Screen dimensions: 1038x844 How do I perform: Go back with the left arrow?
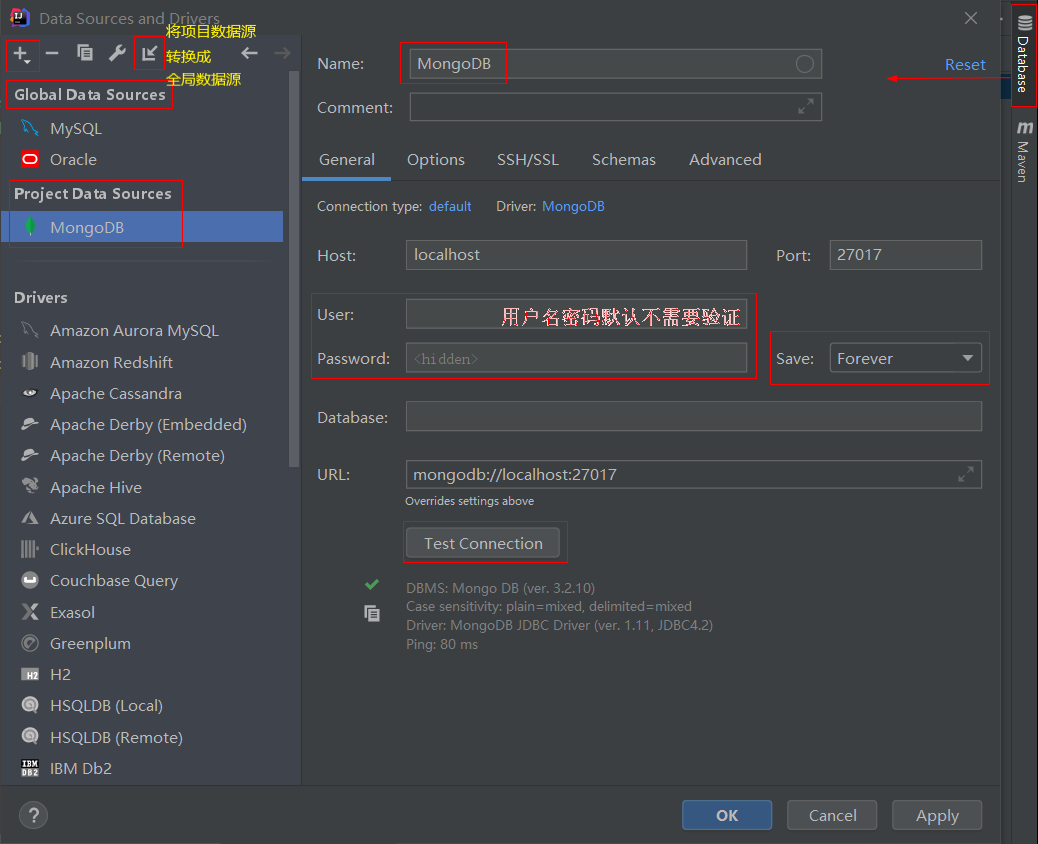pyautogui.click(x=250, y=53)
